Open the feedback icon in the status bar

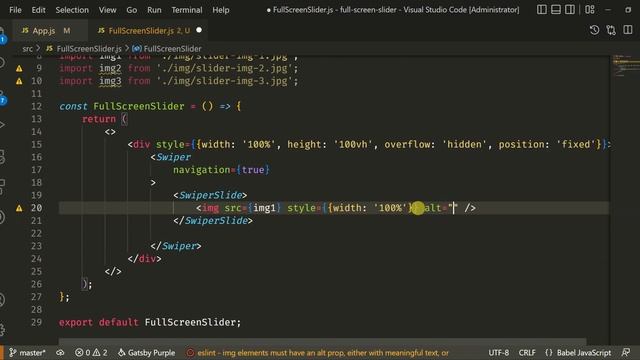pyautogui.click(x=626, y=353)
